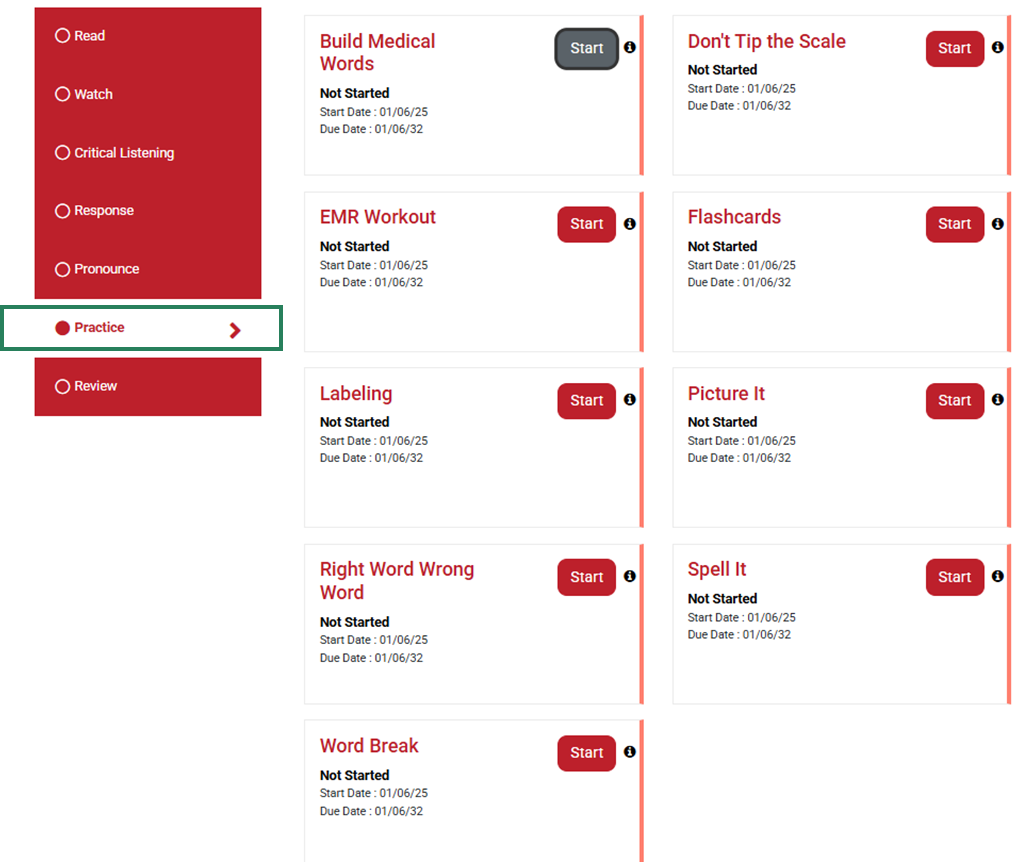Image resolution: width=1025 pixels, height=863 pixels.
Task: Start the Word Break activity
Action: point(586,753)
